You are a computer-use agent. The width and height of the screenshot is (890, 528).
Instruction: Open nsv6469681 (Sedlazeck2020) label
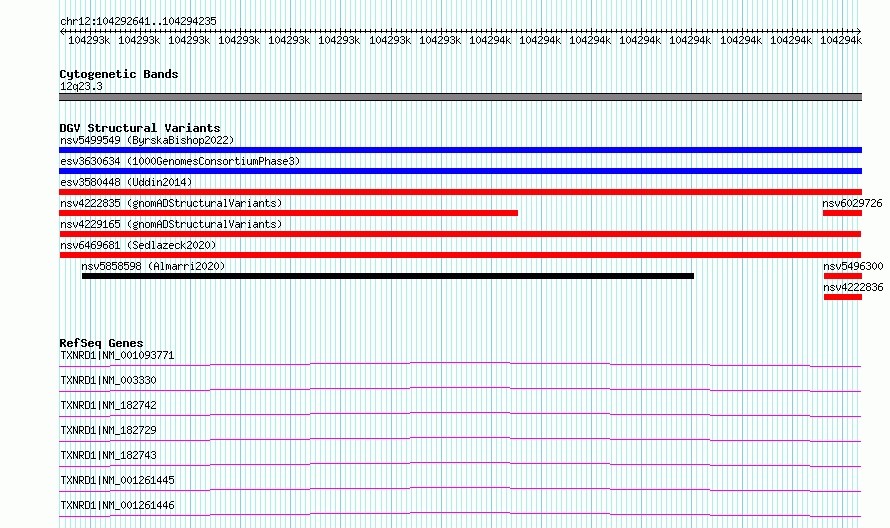point(138,245)
